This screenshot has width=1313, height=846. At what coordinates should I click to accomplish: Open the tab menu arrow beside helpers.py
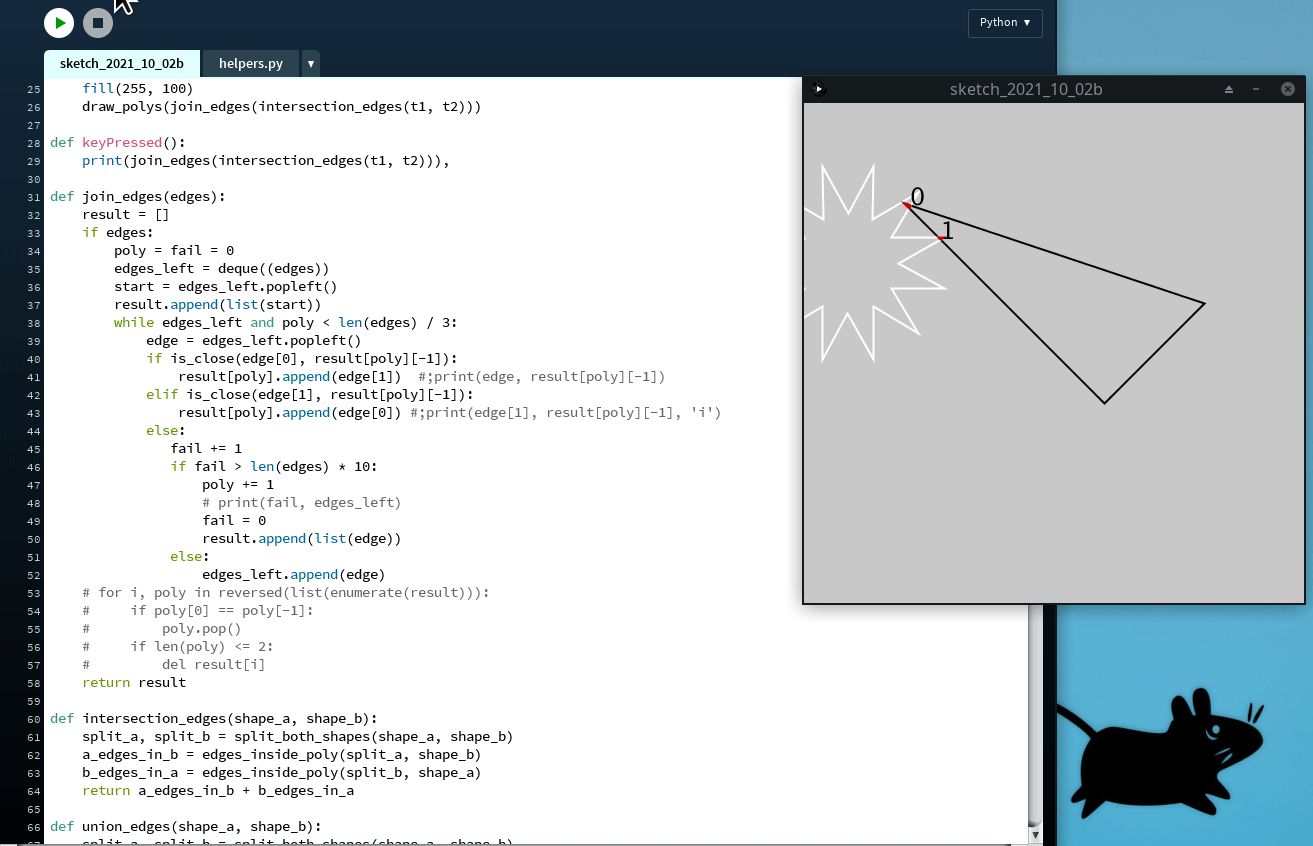click(311, 64)
